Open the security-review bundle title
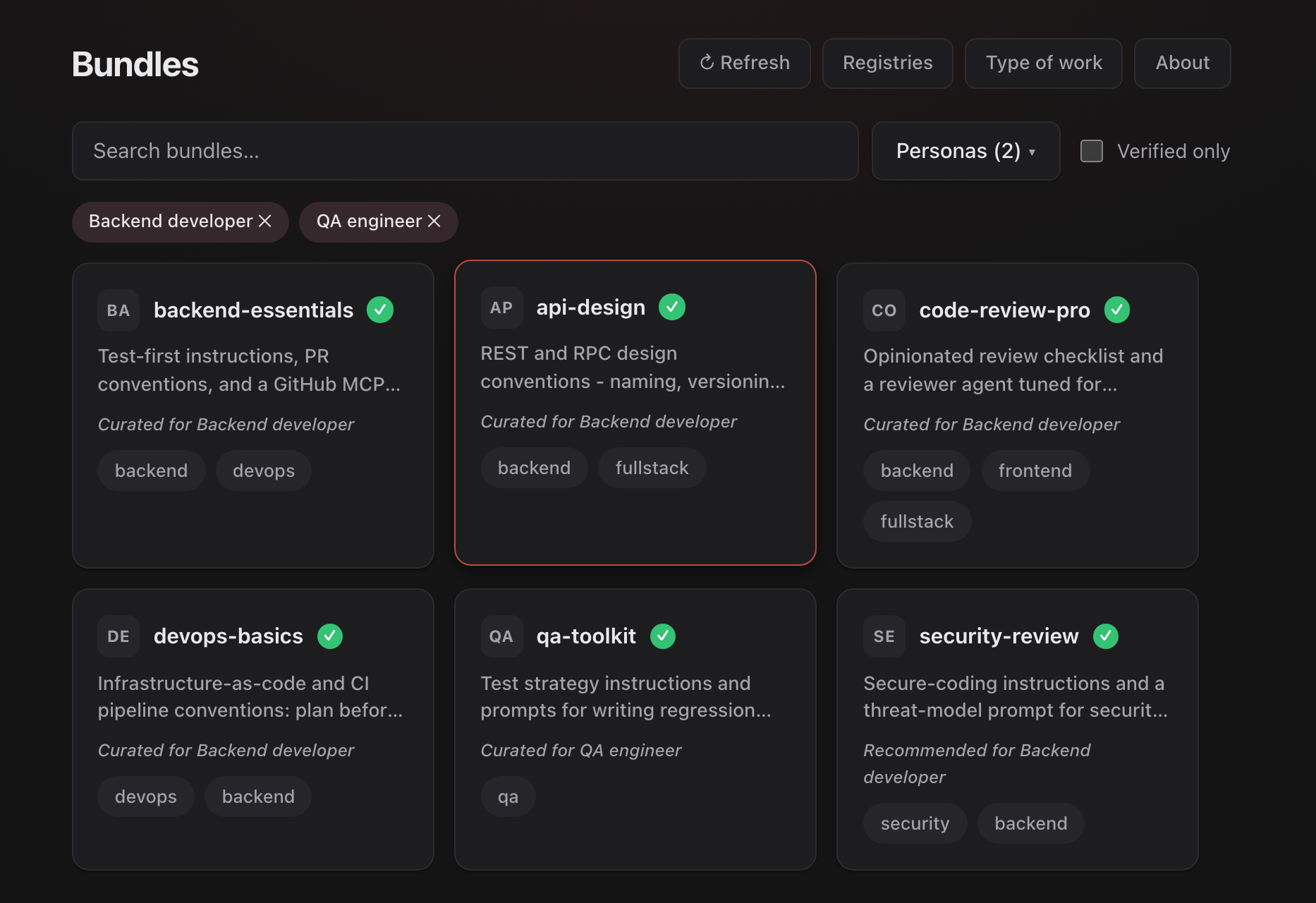Viewport: 1316px width, 903px height. [999, 636]
